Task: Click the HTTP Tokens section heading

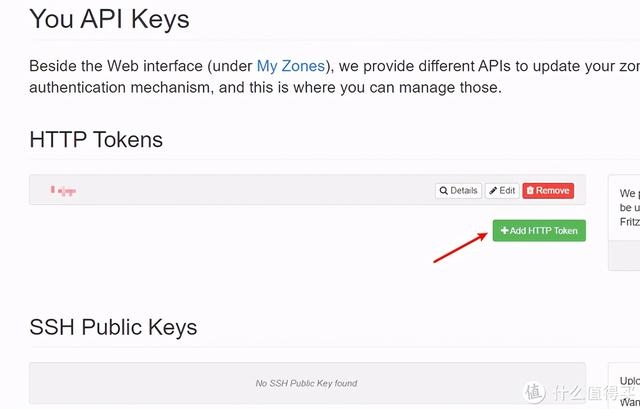Action: tap(96, 140)
